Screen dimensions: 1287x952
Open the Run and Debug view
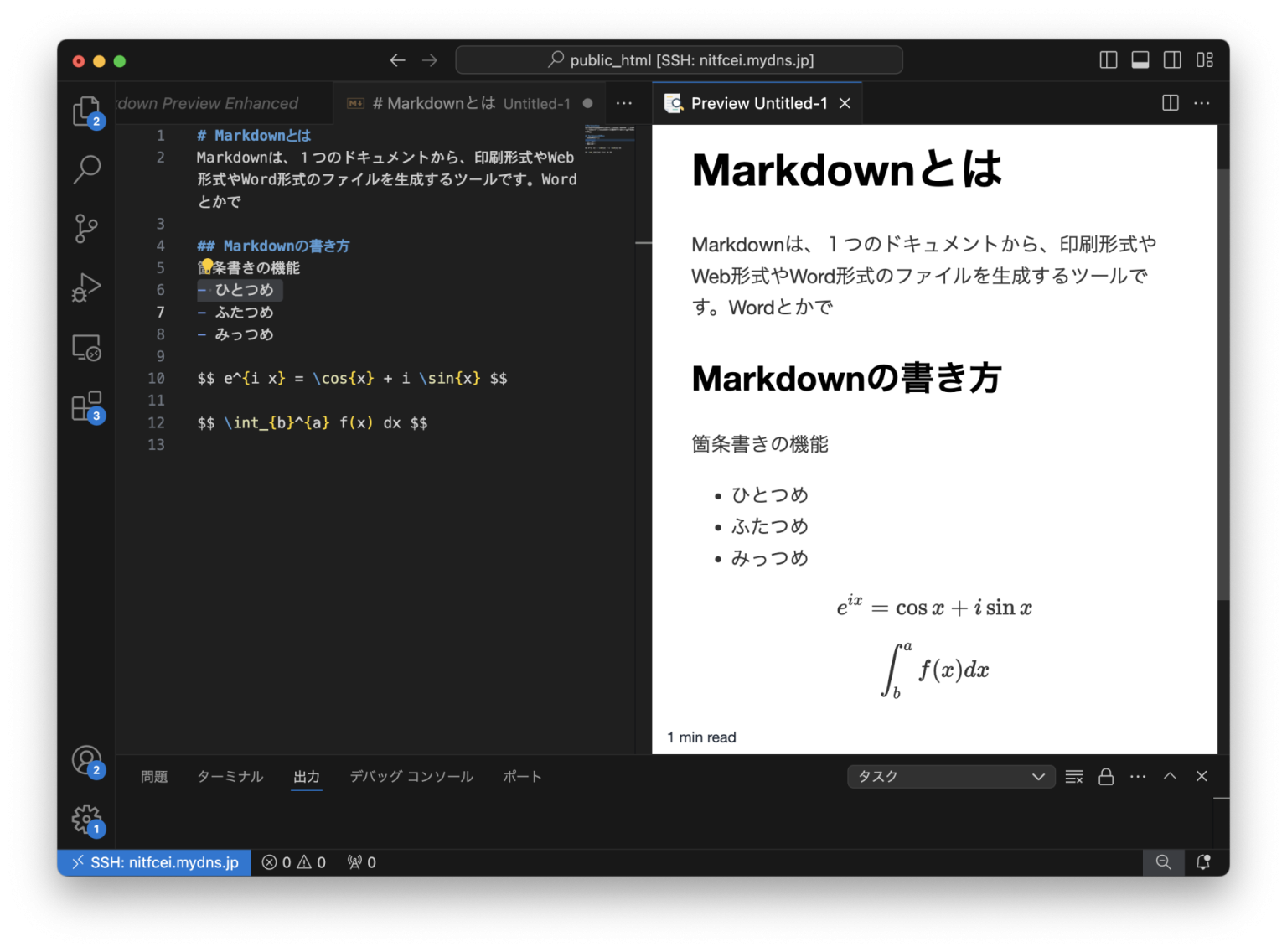(x=86, y=287)
